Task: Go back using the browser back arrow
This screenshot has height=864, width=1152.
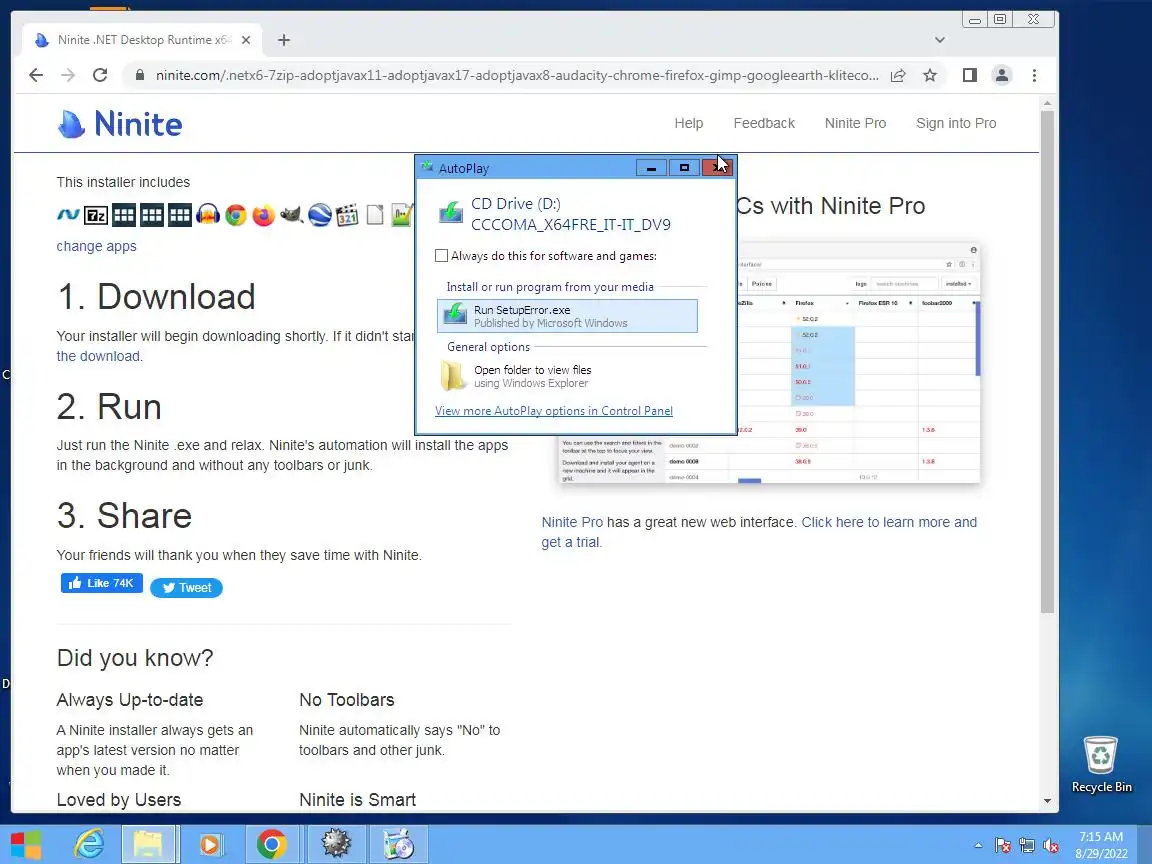Action: 35,75
